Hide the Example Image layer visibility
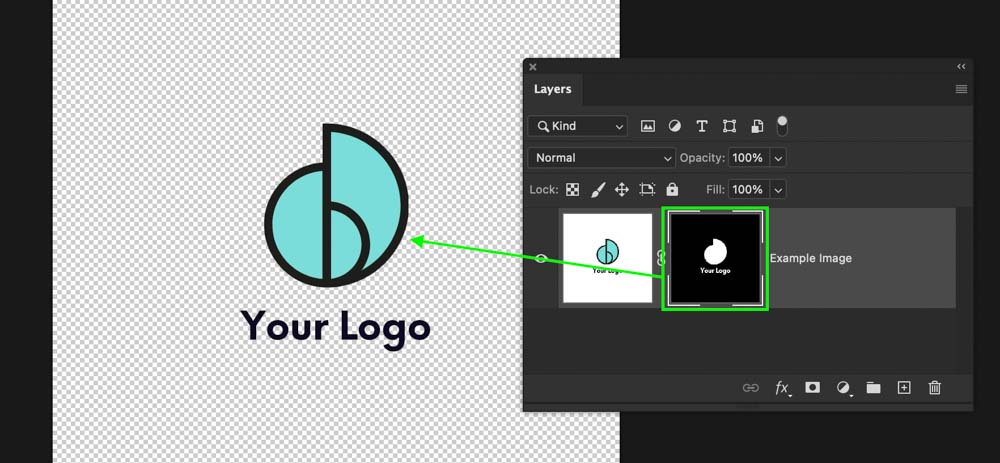The width and height of the screenshot is (1000, 463). coord(541,258)
